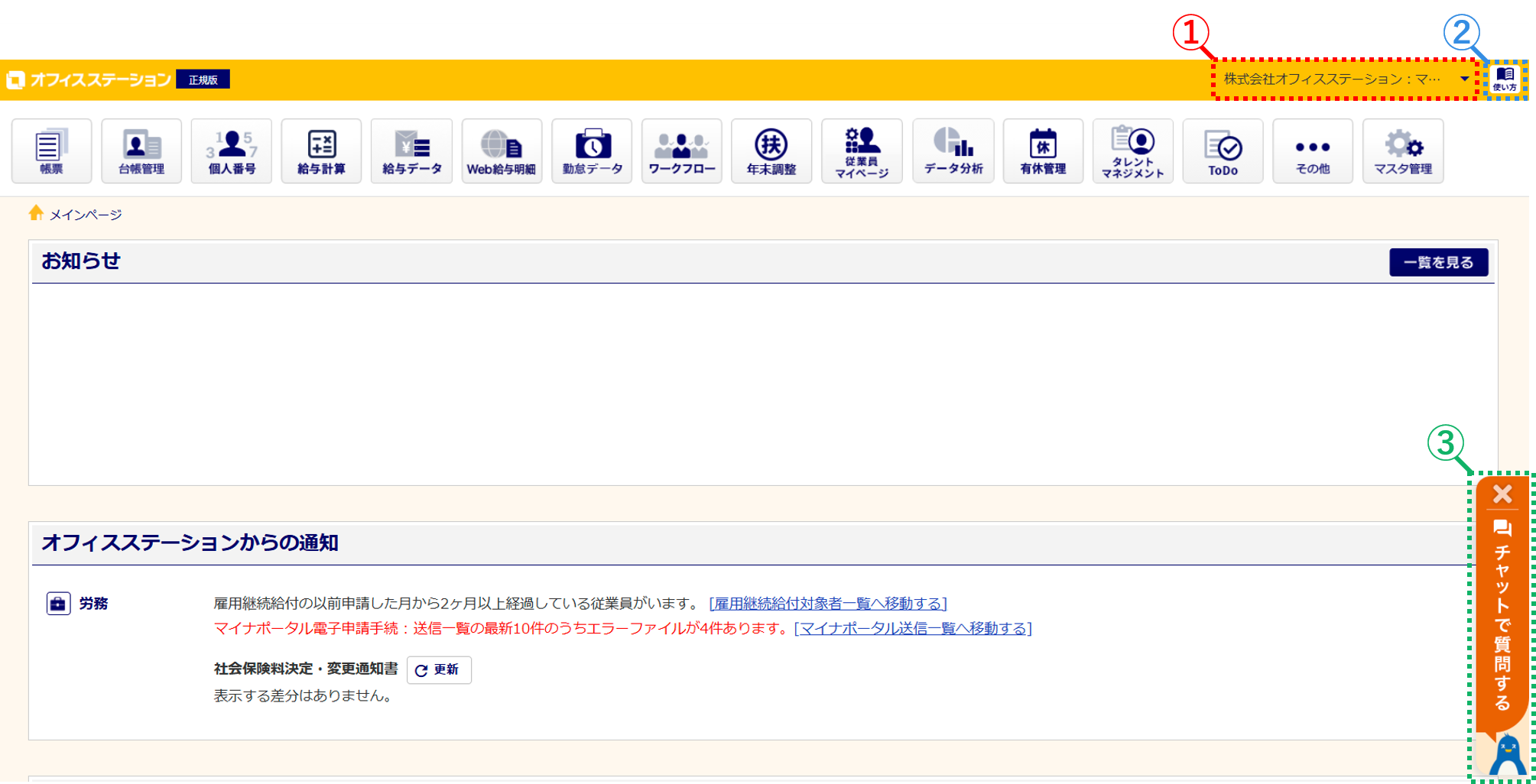1536x784 pixels.
Task: Click the Web給与明細 icon
Action: click(502, 151)
